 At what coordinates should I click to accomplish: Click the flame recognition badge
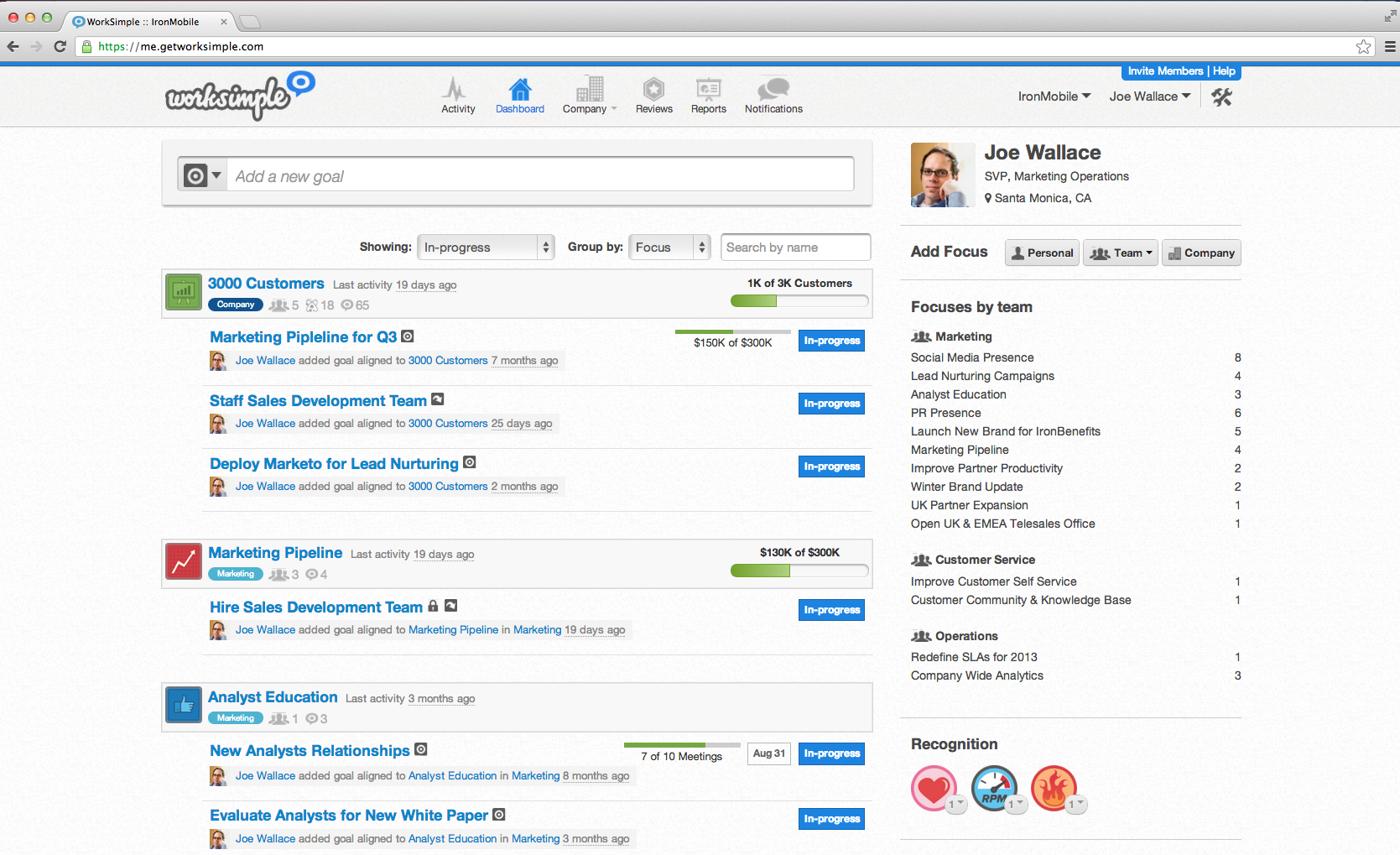coord(1054,789)
